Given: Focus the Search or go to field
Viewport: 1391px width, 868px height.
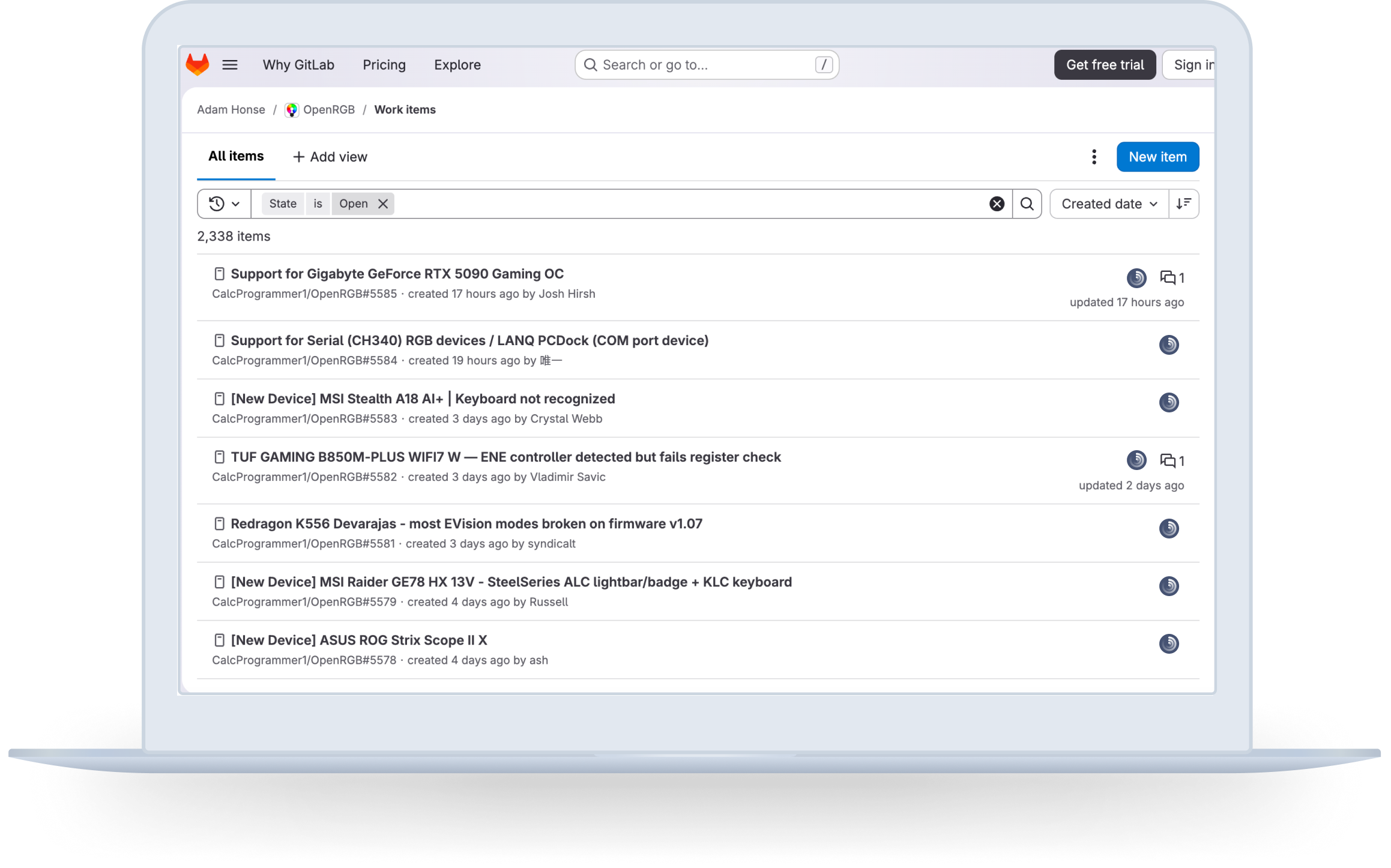Looking at the screenshot, I should (x=707, y=65).
